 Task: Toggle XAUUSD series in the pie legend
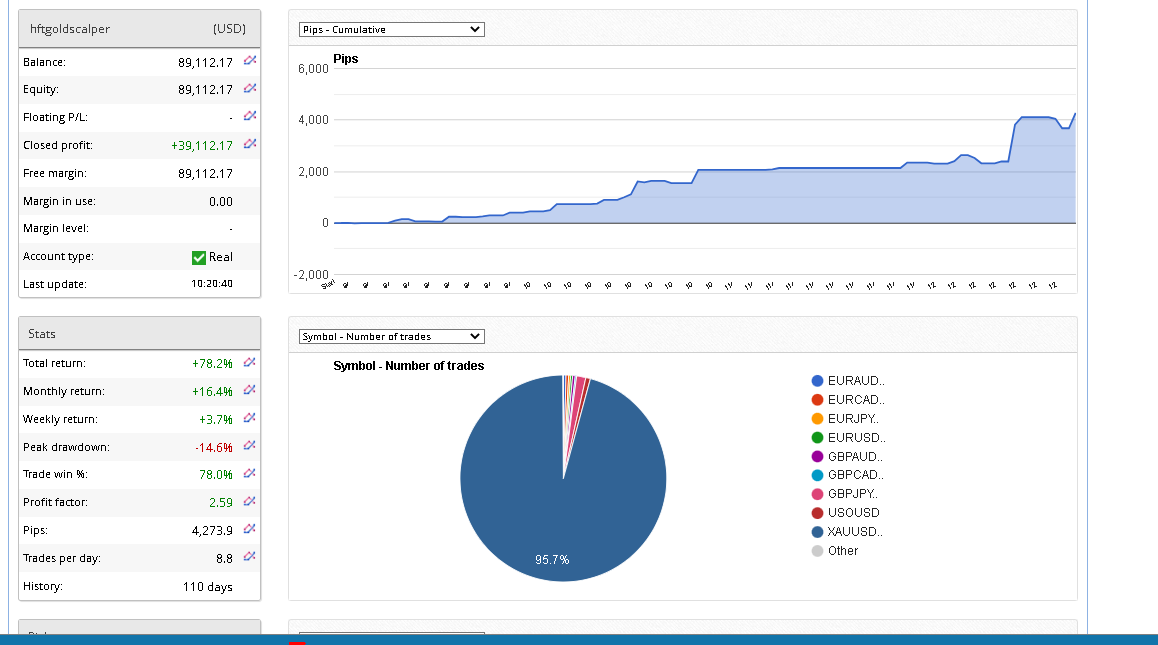[855, 532]
